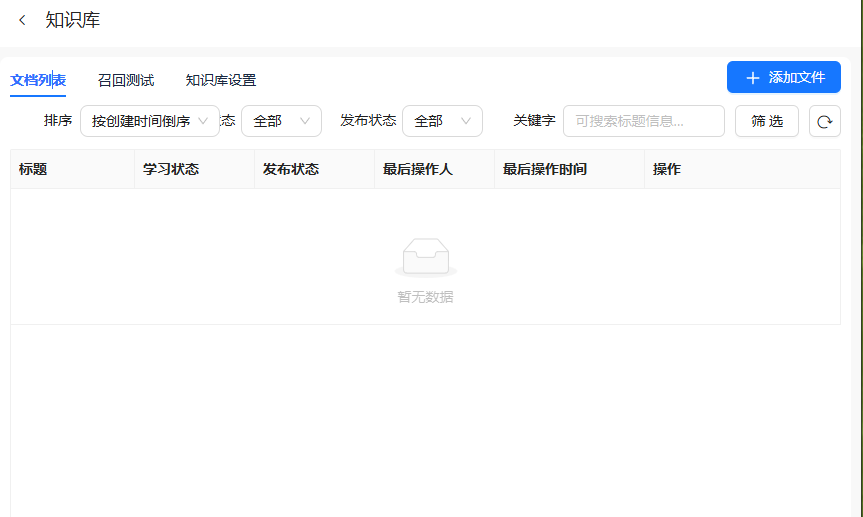Expand the 发布状态 filter dropdown
The width and height of the screenshot is (863, 517).
442,121
